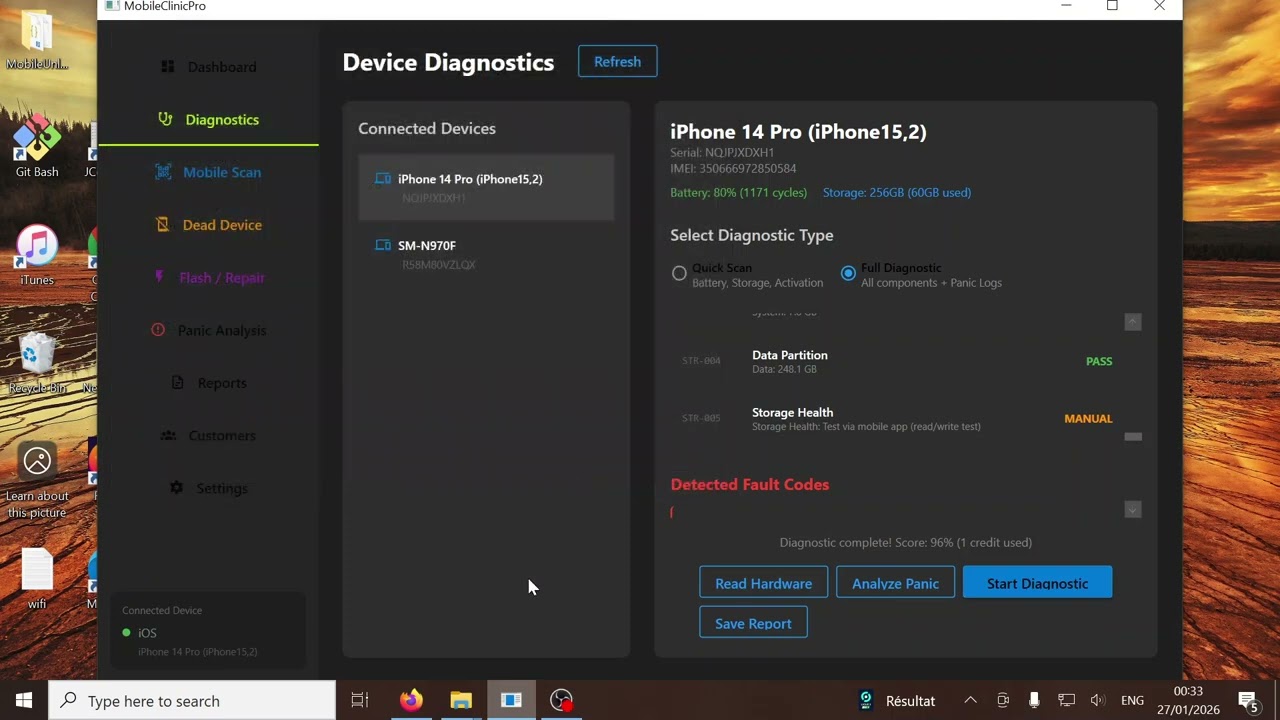
Task: Click the taskbar clock showing 00:33
Action: pyautogui.click(x=1189, y=700)
